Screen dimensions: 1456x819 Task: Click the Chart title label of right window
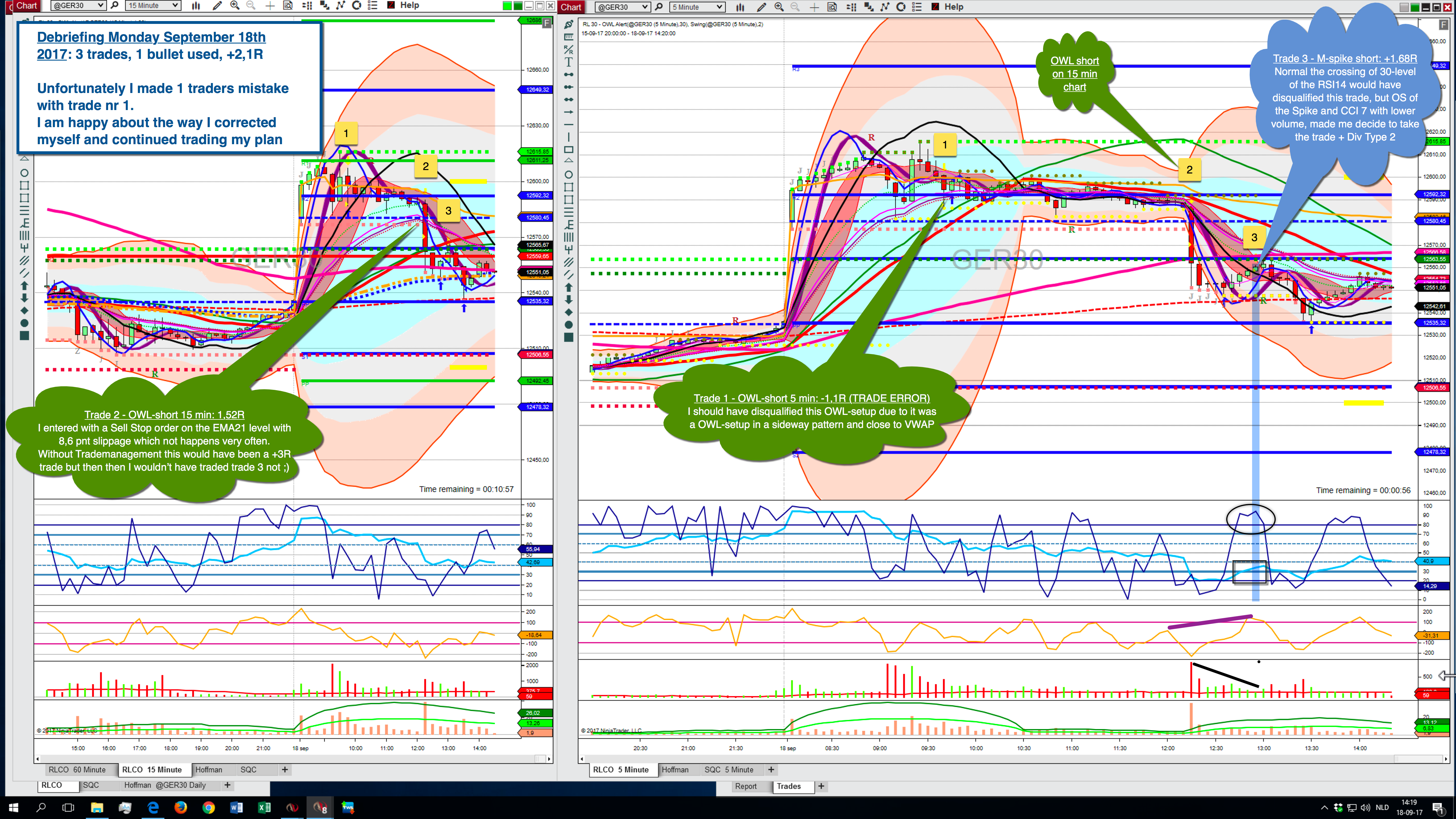tap(571, 7)
